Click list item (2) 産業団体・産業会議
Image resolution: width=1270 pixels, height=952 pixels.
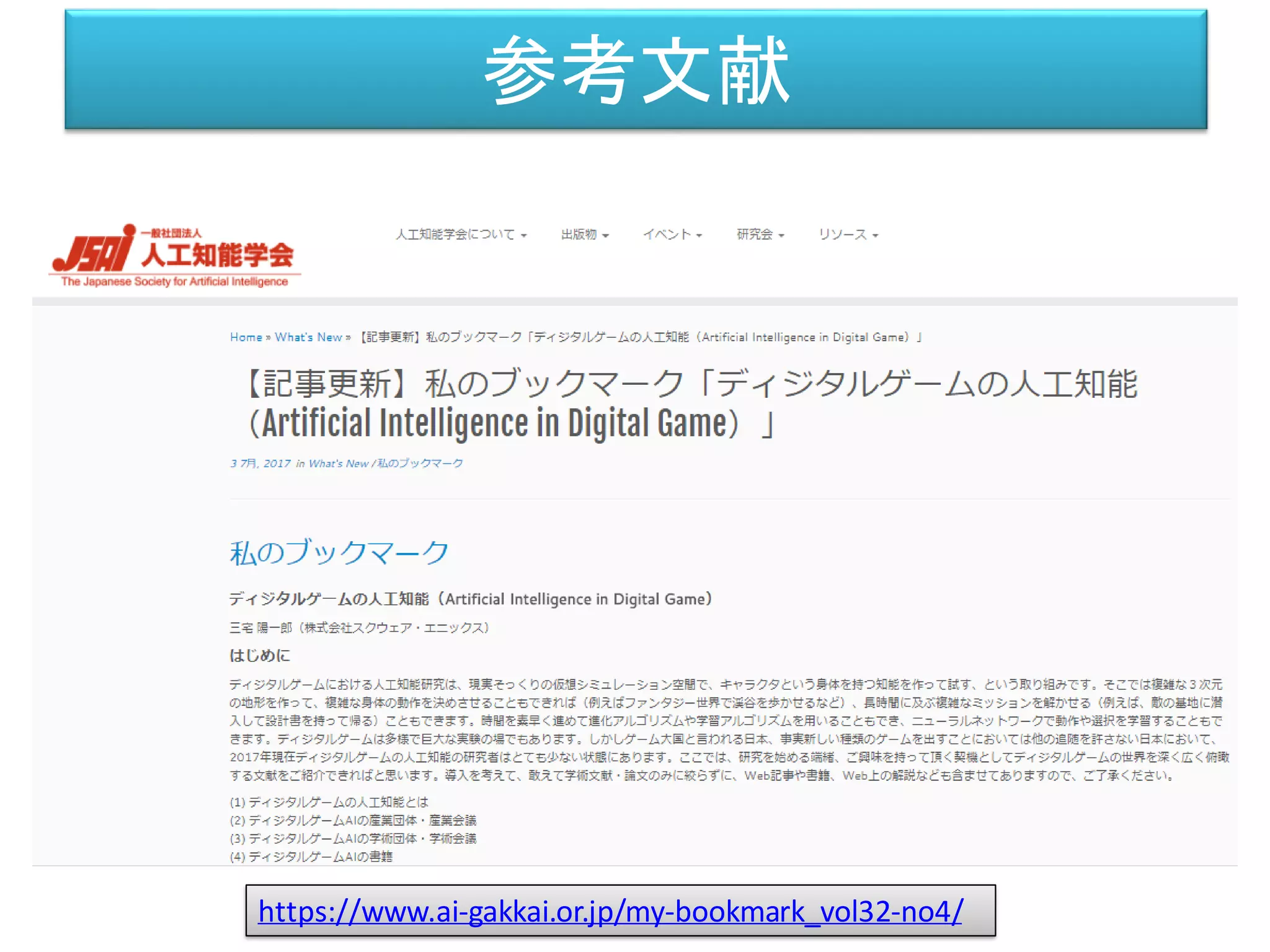coord(353,820)
